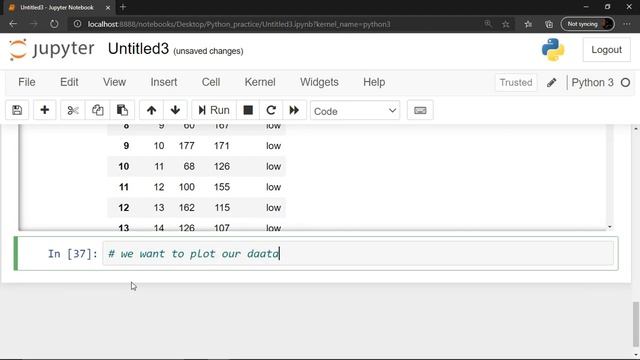This screenshot has width=640, height=360.
Task: Close the Untitled3 Jupyter Notebook tab
Action: [108, 7]
